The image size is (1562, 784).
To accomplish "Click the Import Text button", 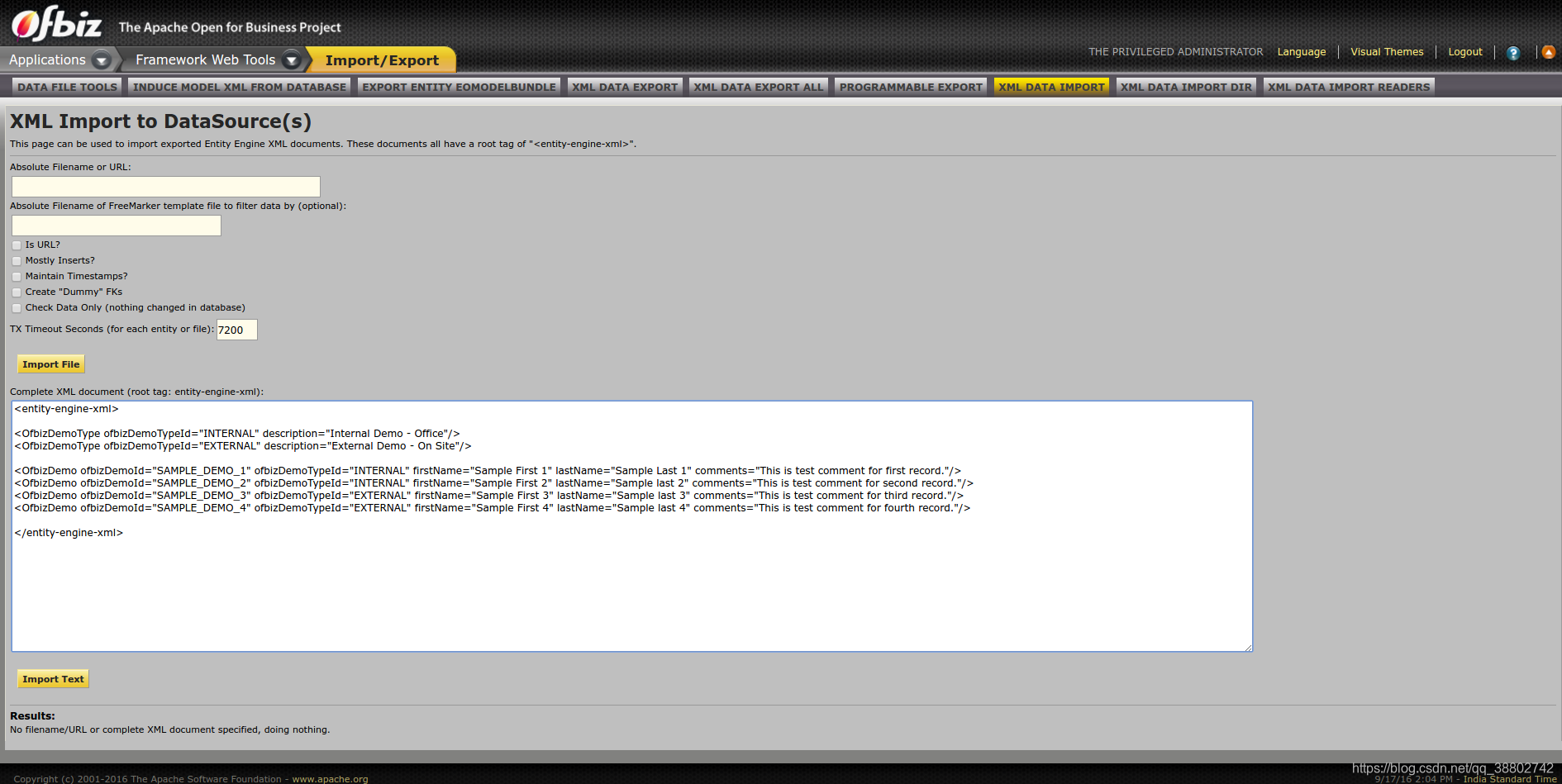I will [53, 679].
